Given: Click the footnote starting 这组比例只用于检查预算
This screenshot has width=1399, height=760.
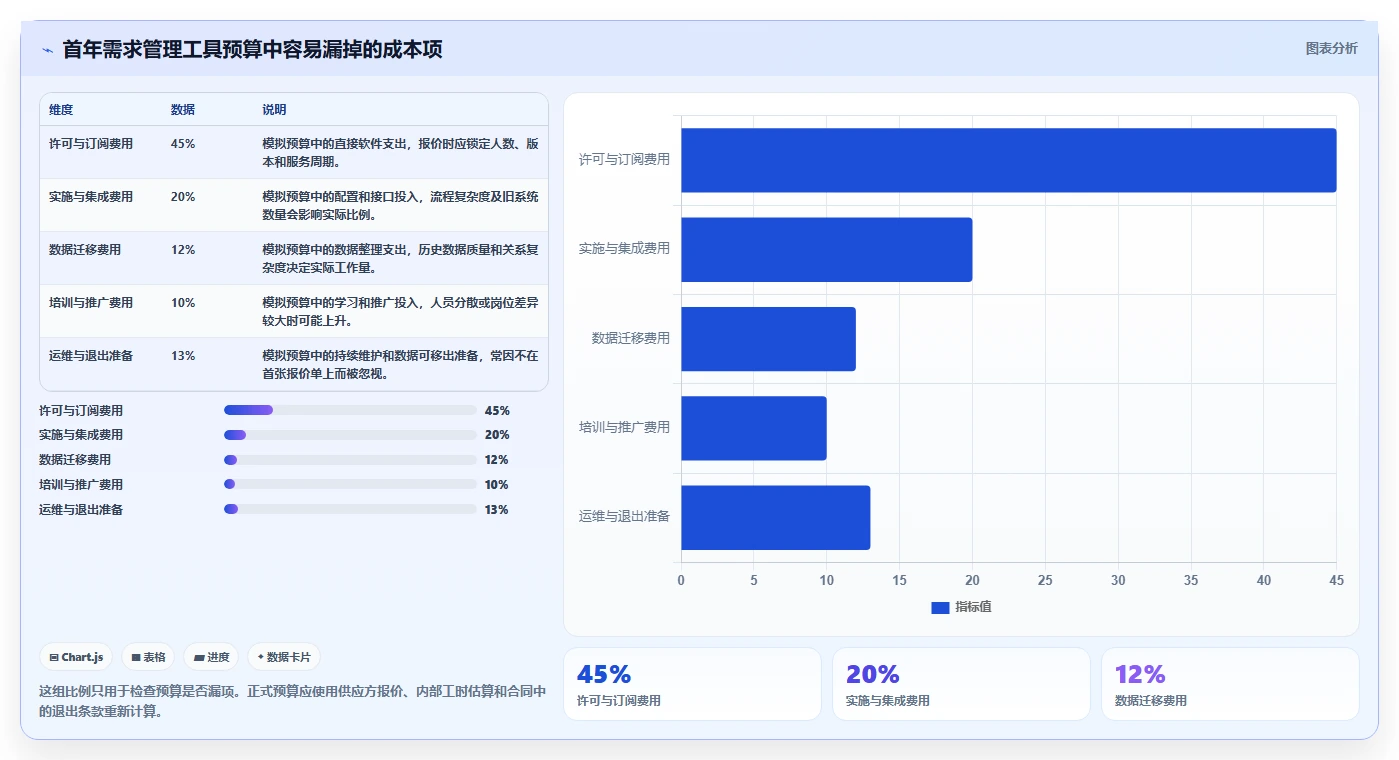Looking at the screenshot, I should coord(293,701).
